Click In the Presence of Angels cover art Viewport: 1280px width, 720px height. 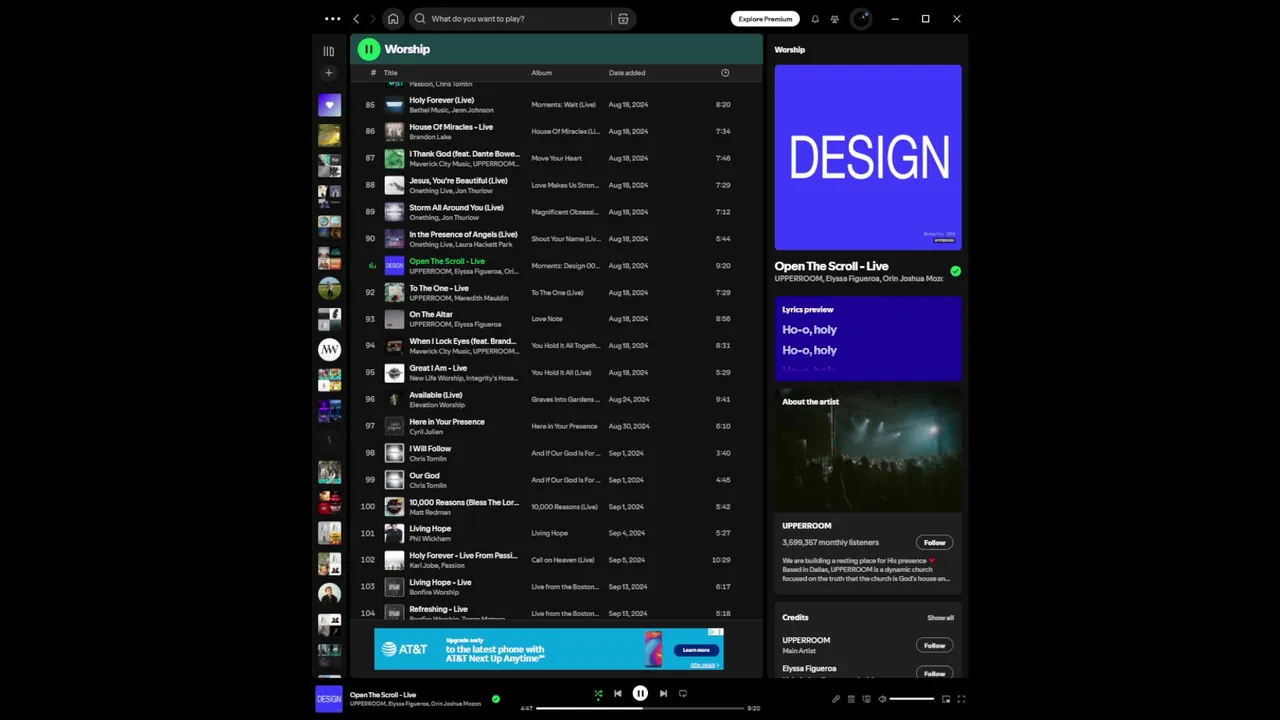click(x=394, y=239)
